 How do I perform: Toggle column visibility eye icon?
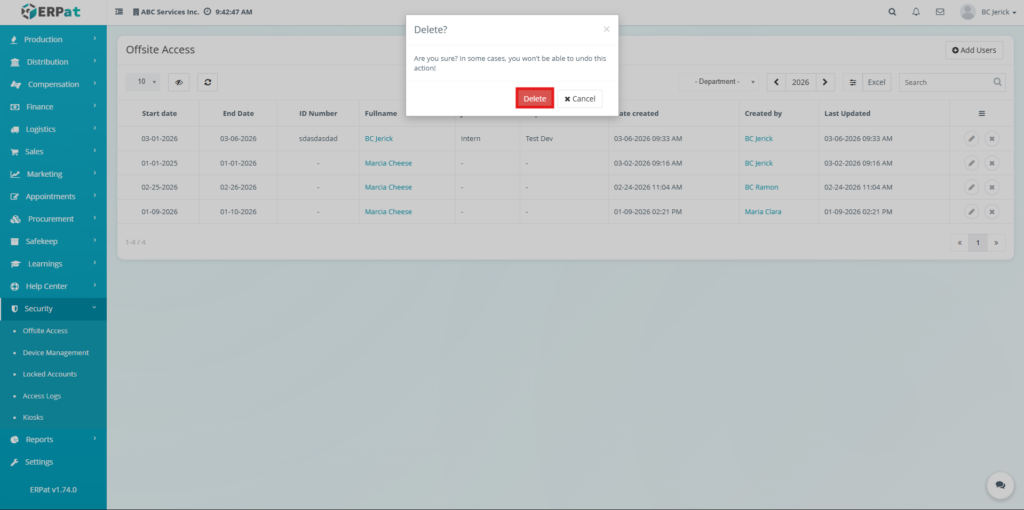180,82
